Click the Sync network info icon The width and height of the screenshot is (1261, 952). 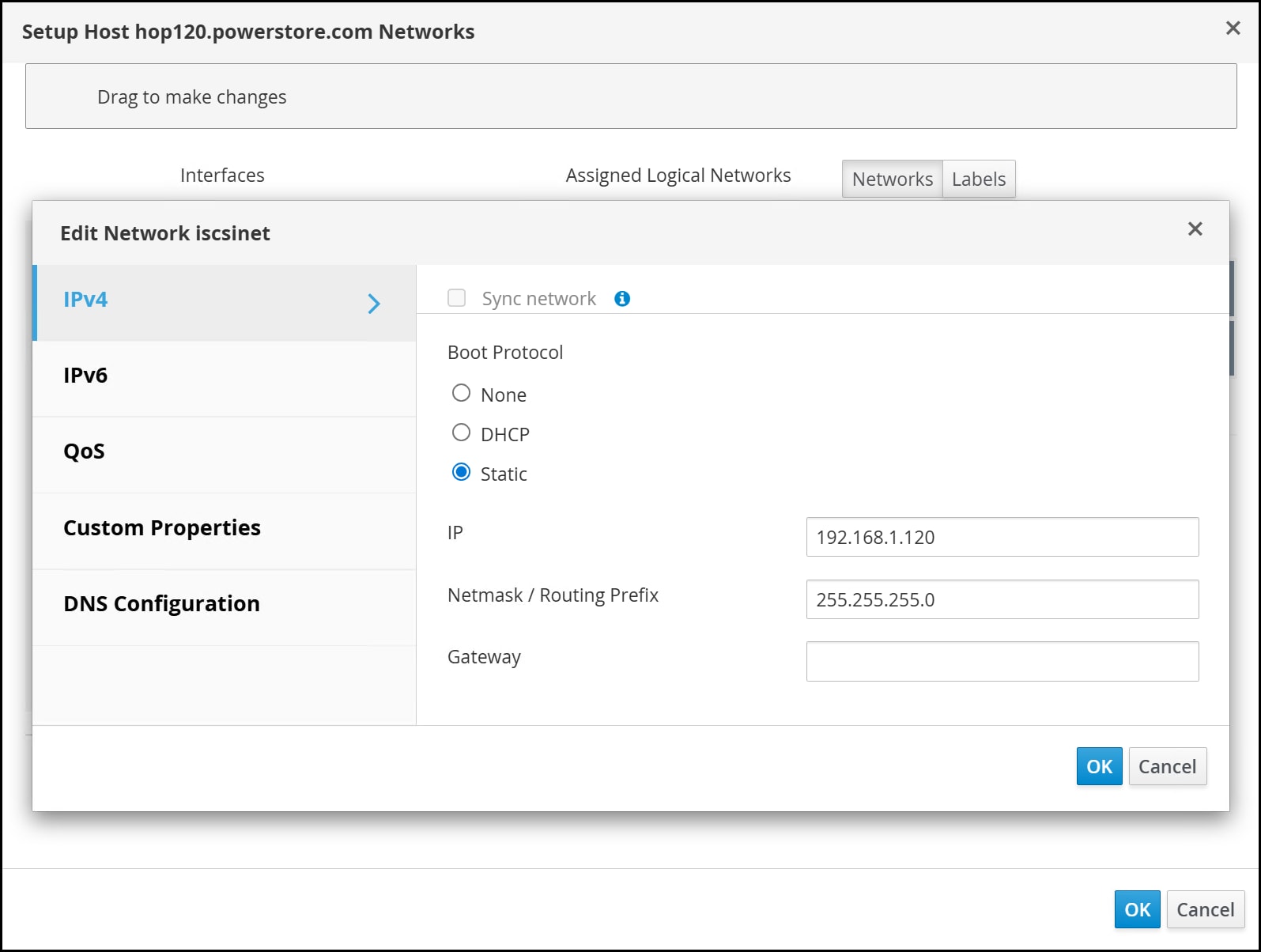622,299
